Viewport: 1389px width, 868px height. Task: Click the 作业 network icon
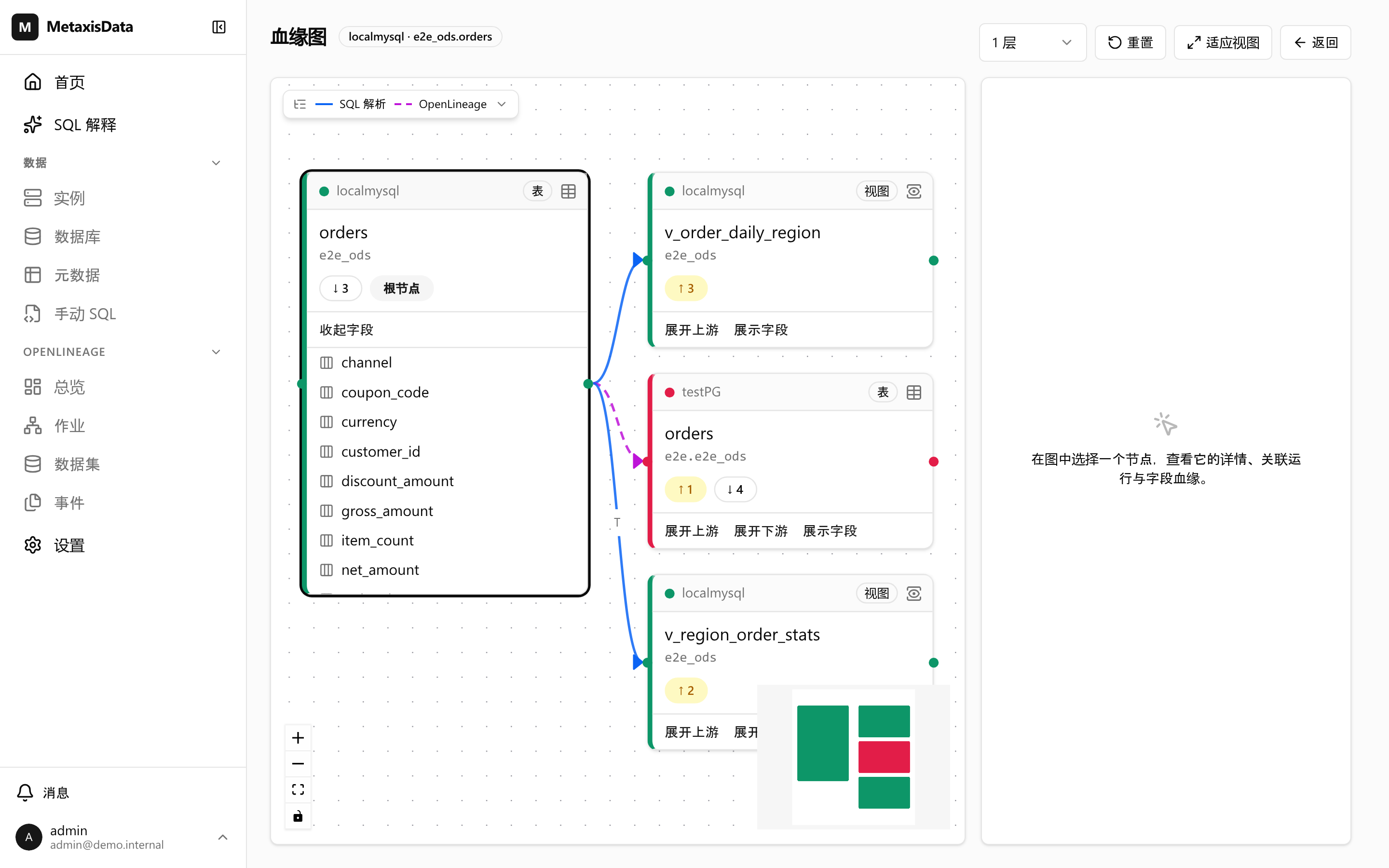tap(33, 425)
